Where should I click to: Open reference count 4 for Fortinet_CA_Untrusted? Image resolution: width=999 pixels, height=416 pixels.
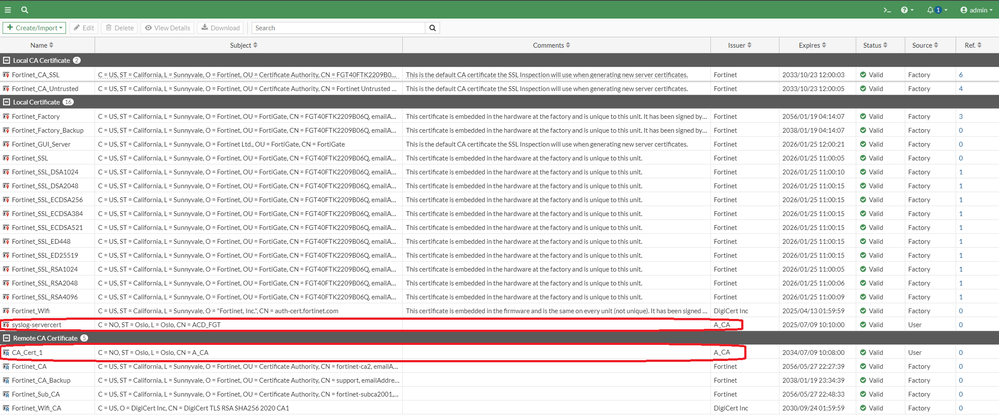961,89
